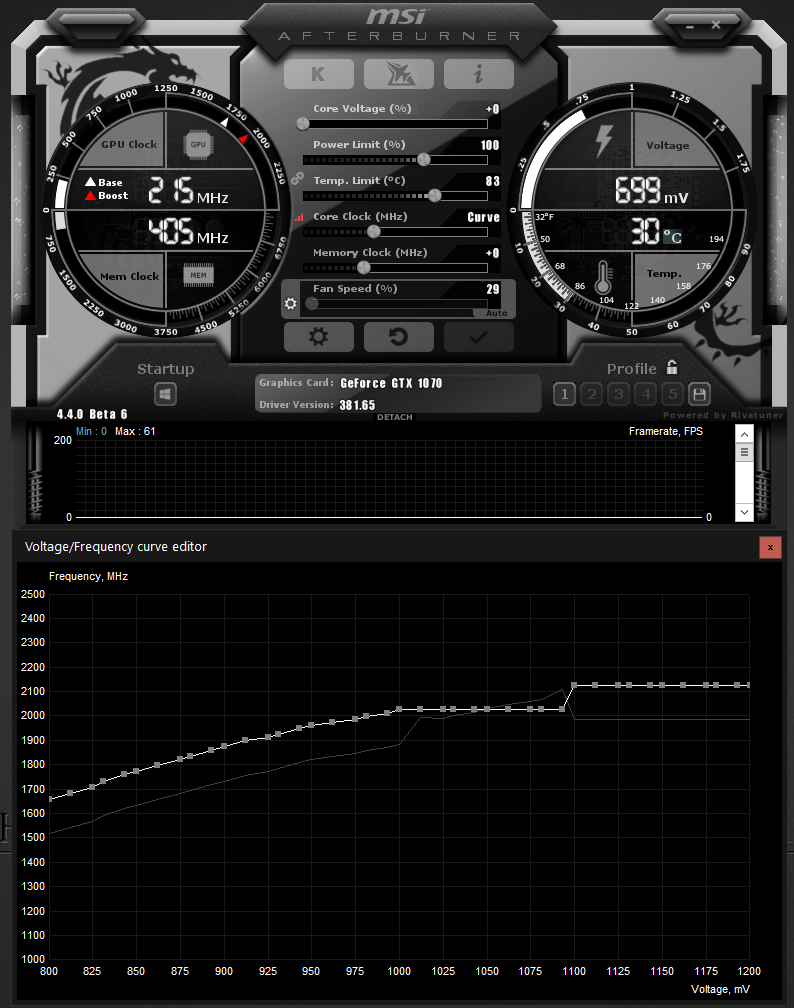Click the Profile label
The width and height of the screenshot is (794, 1008).
point(631,369)
